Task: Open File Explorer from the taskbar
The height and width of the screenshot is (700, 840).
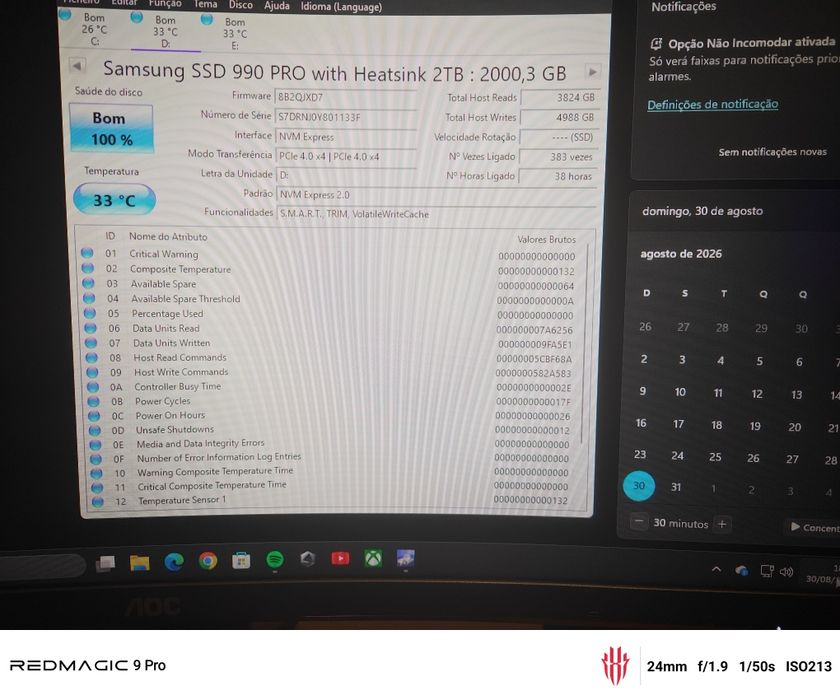Action: 139,562
